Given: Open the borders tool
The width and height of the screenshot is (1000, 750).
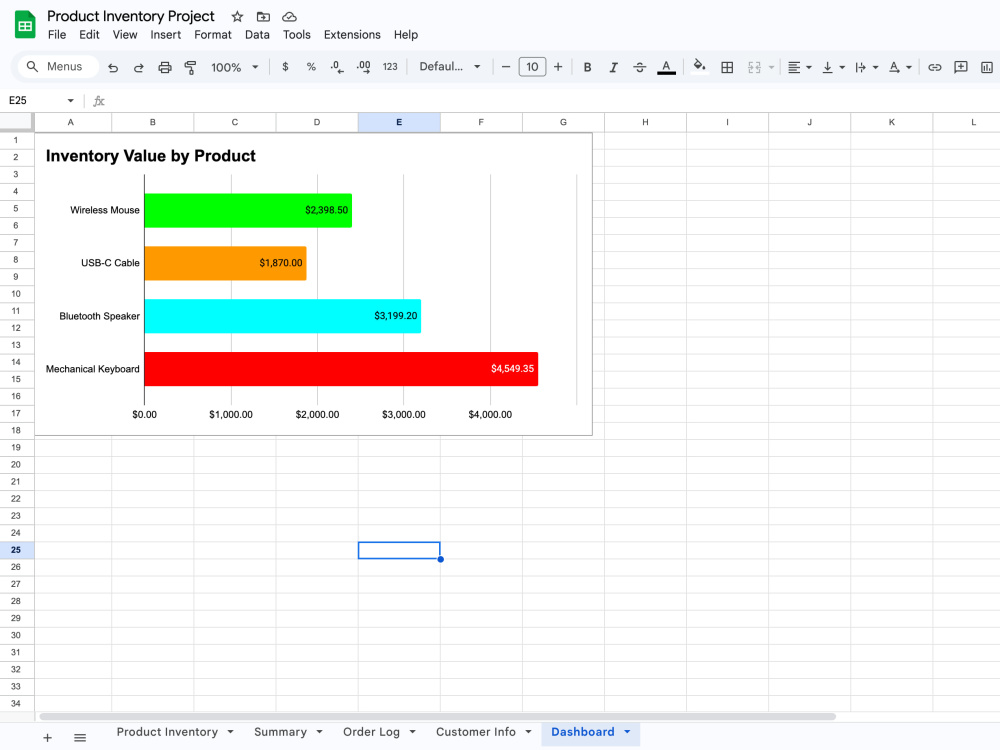Looking at the screenshot, I should [727, 67].
